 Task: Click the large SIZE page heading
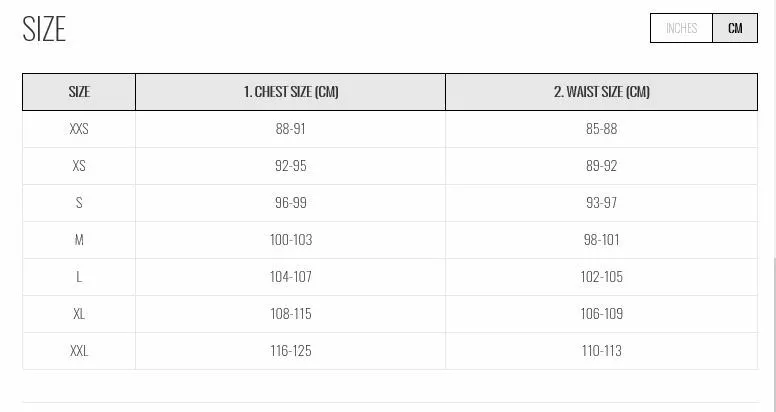click(44, 30)
